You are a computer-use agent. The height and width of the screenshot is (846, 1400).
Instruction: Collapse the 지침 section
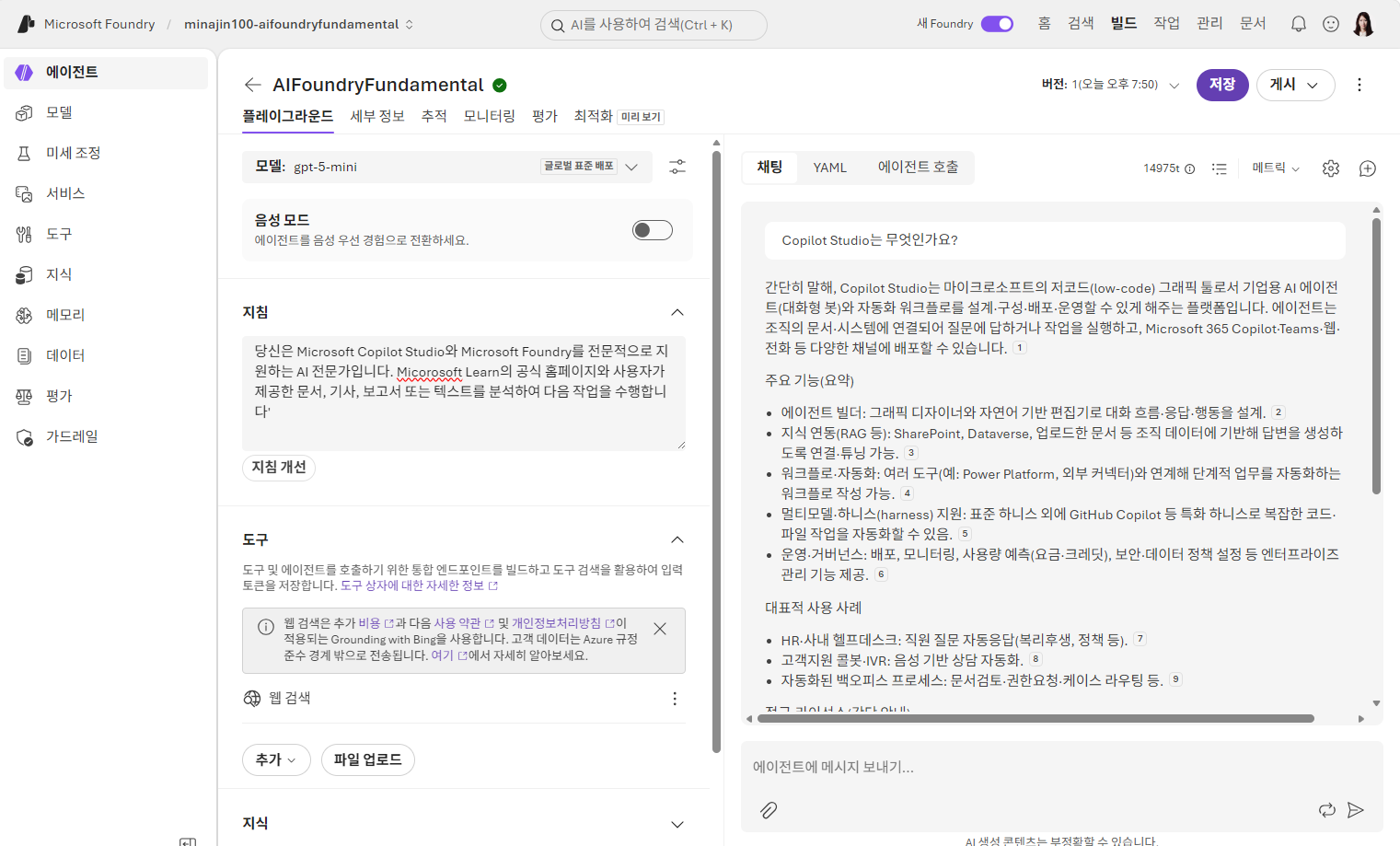(x=677, y=313)
